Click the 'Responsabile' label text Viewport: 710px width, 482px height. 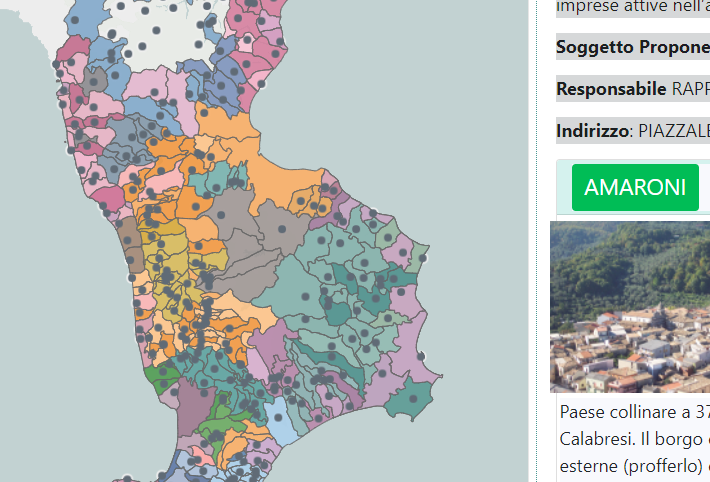coord(611,89)
